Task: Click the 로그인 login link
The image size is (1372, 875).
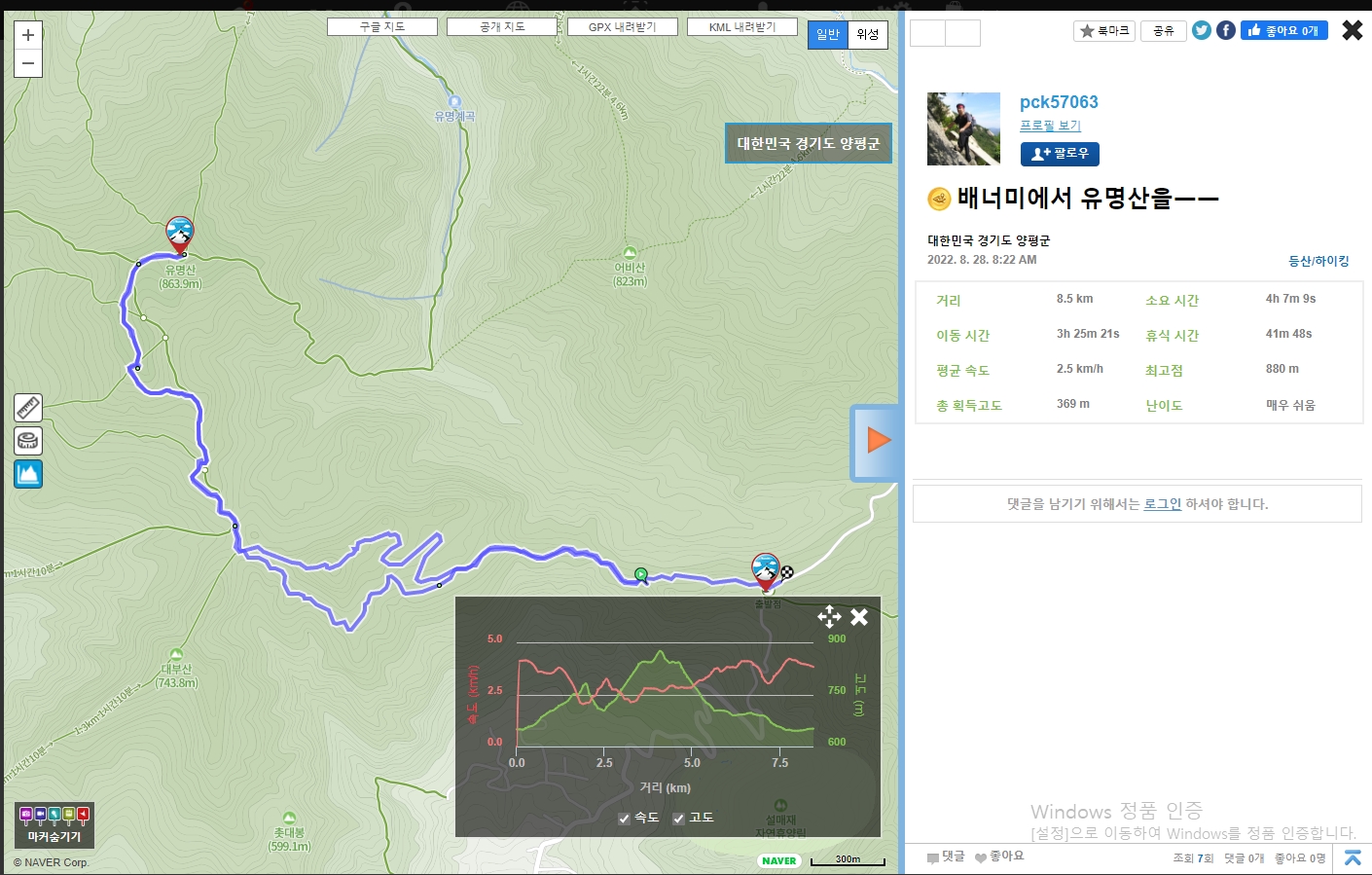Action: click(1163, 504)
